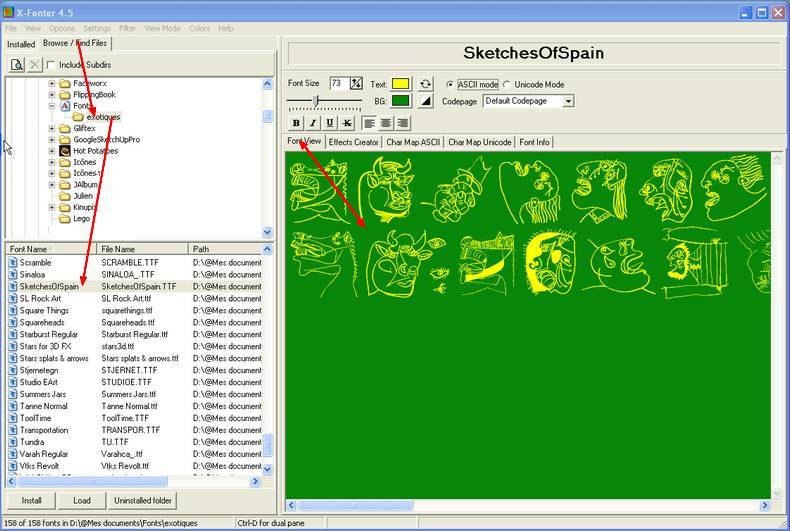Expand the Faceworx folder node
Image resolution: width=790 pixels, height=531 pixels.
click(x=52, y=83)
